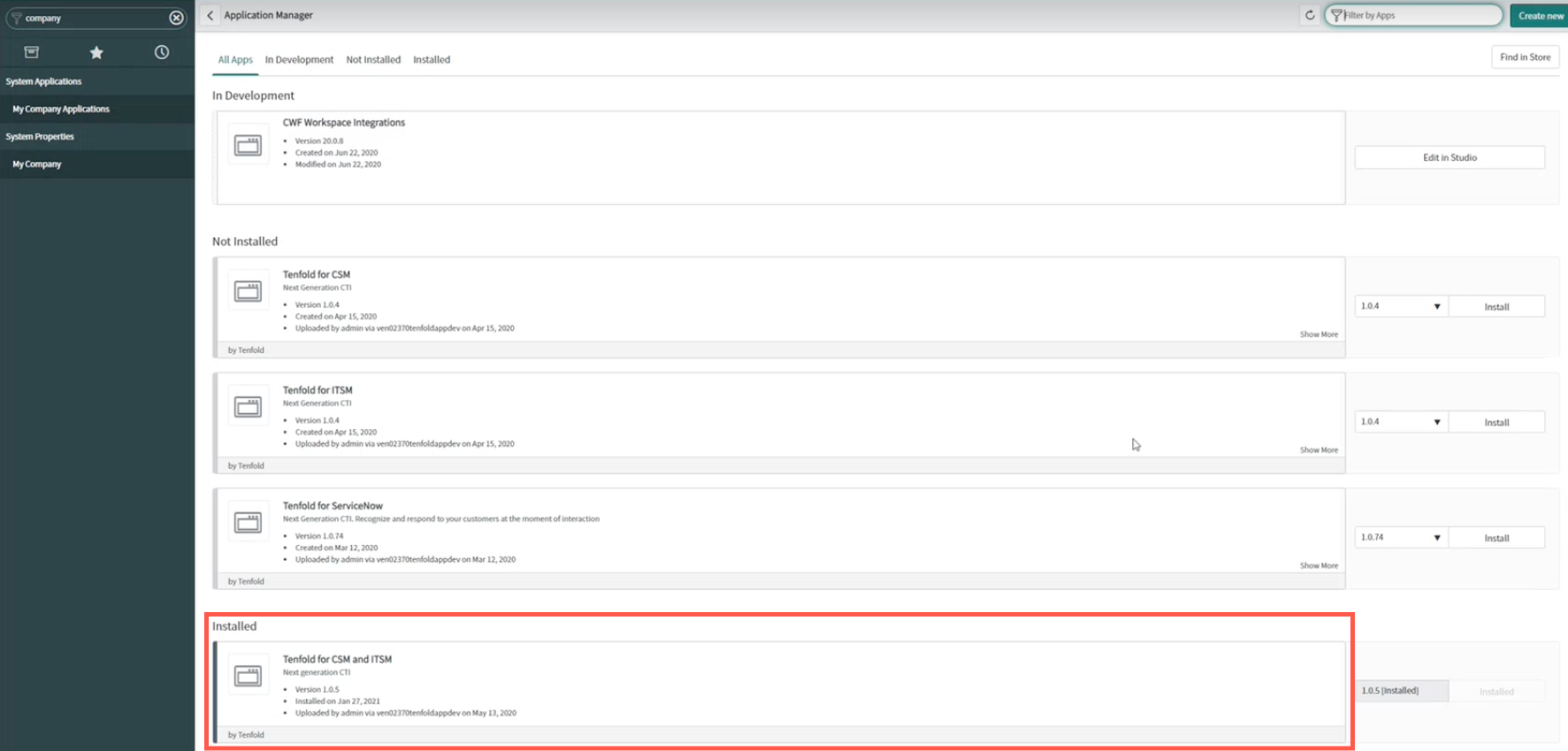1568x751 pixels.
Task: Click 'Version 1.0.74' text
Action: (319, 536)
